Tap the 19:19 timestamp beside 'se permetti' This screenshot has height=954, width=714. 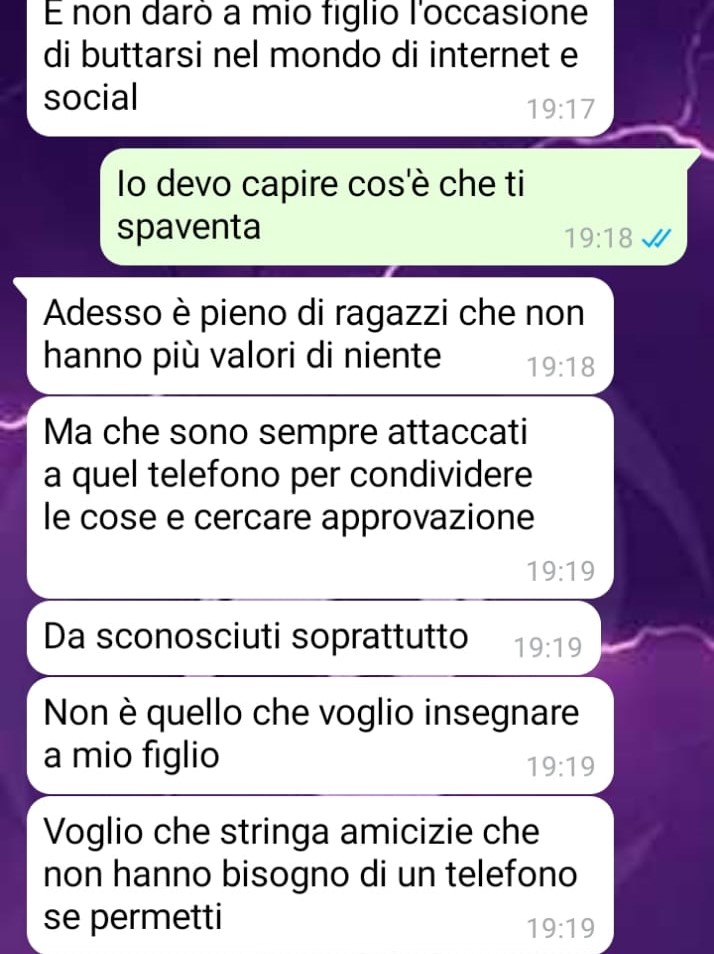click(560, 928)
